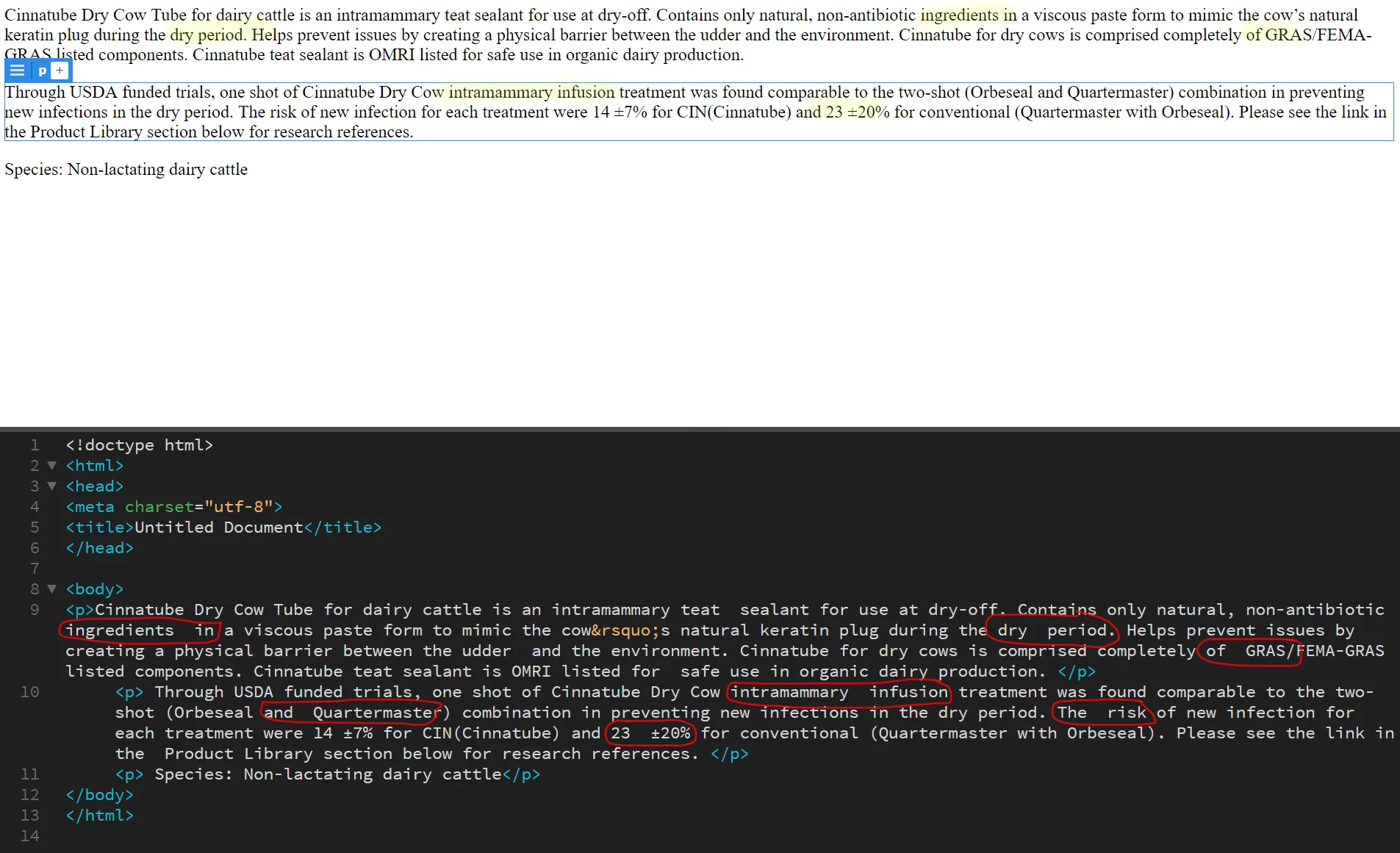
Task: Select the blue 'p' tag label
Action: coord(42,71)
